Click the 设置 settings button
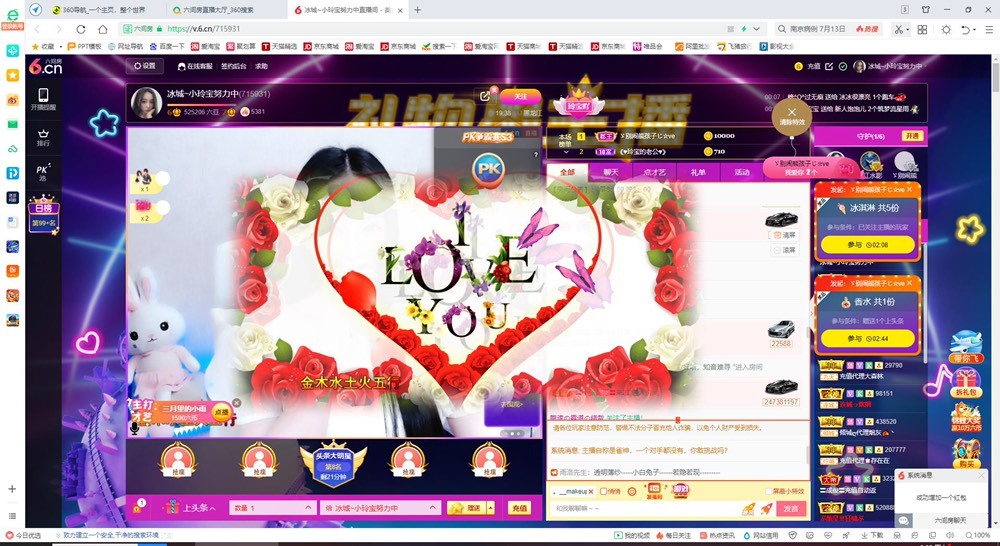1000x546 pixels. click(145, 66)
